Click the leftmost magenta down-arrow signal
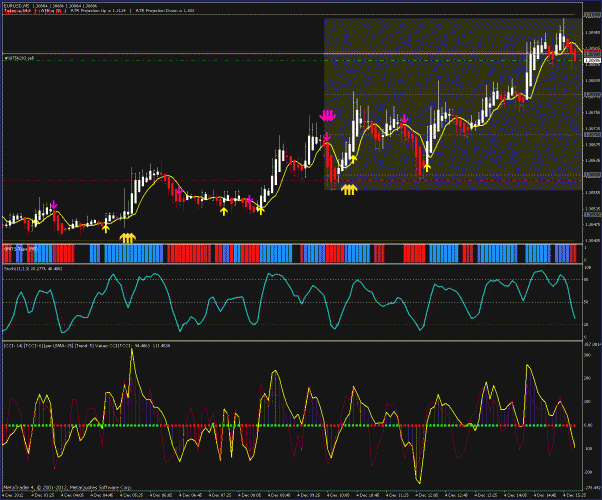The width and height of the screenshot is (602, 500). tap(54, 205)
